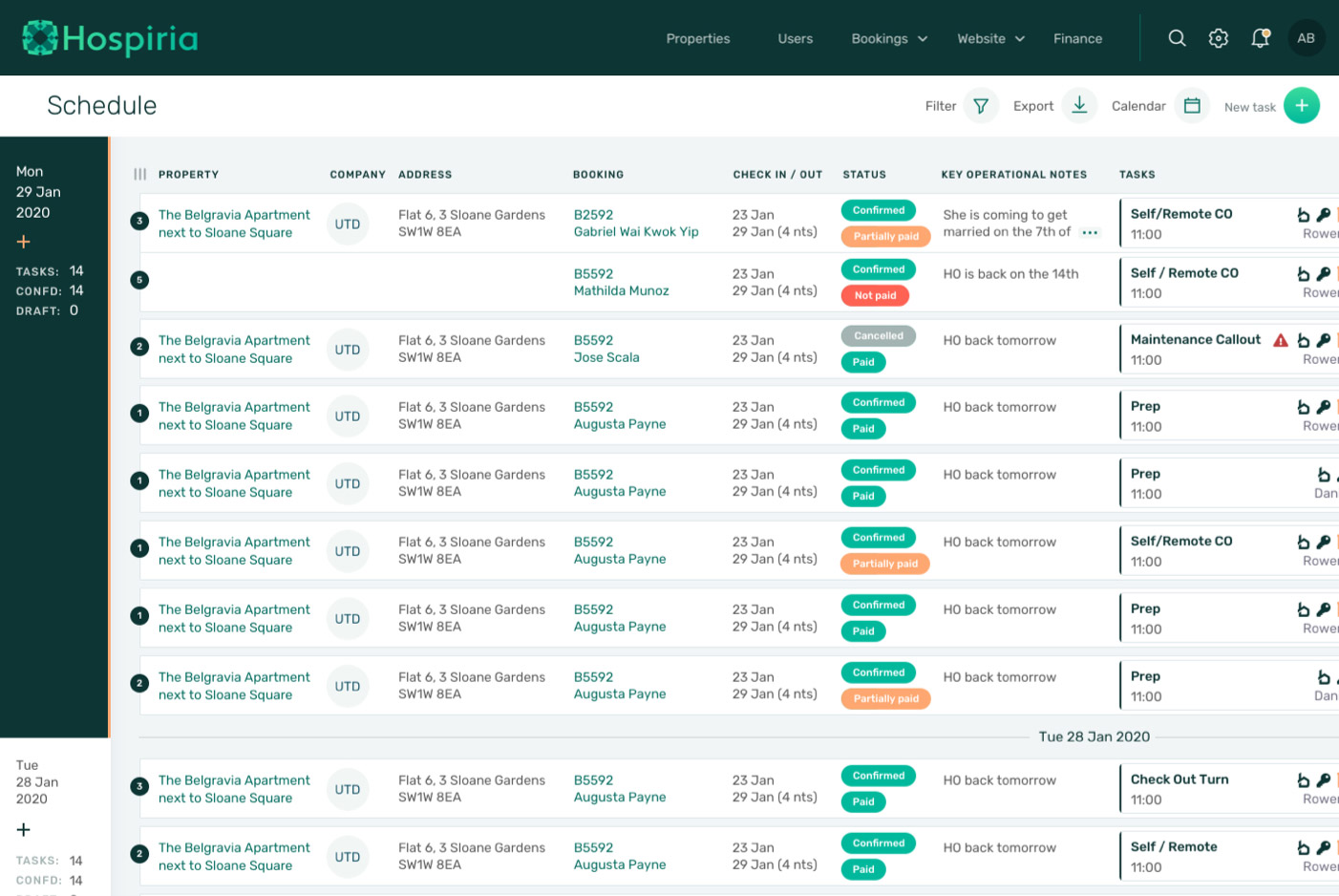Click the green New task plus button
This screenshot has height=896, width=1339.
[1302, 105]
